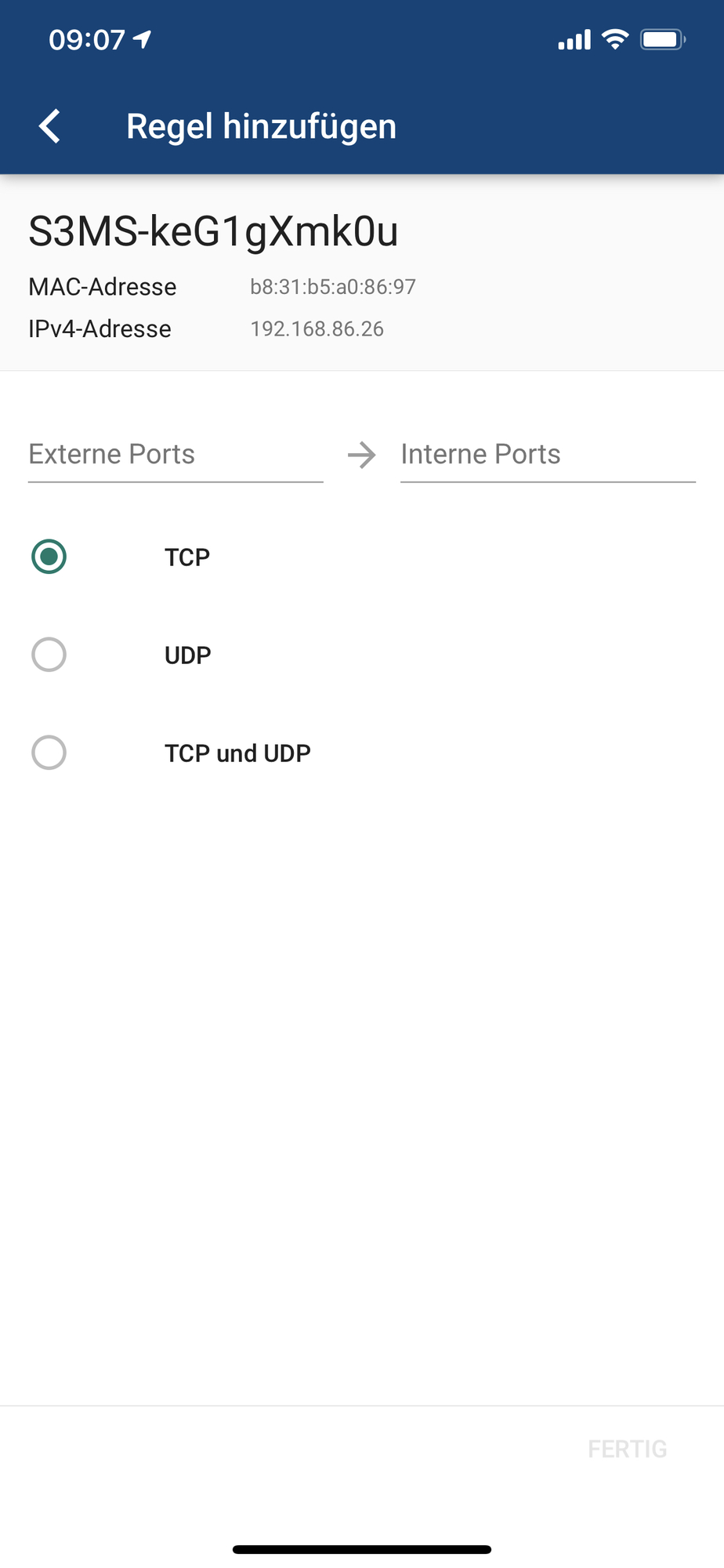Screen dimensions: 724x1568
Task: Select the TCP und UDP radio button
Action: click(x=49, y=753)
